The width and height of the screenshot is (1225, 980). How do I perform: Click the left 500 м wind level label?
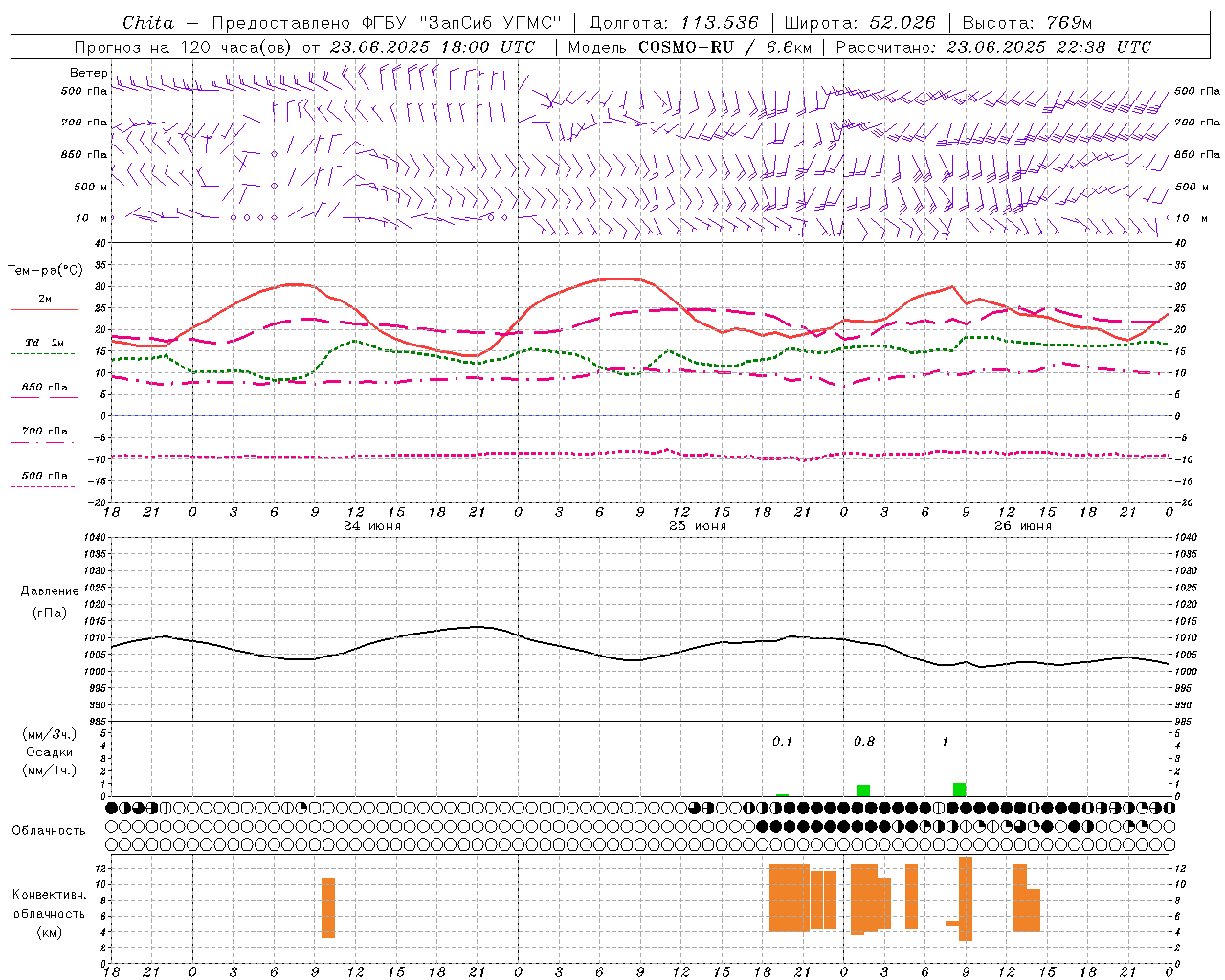[90, 187]
